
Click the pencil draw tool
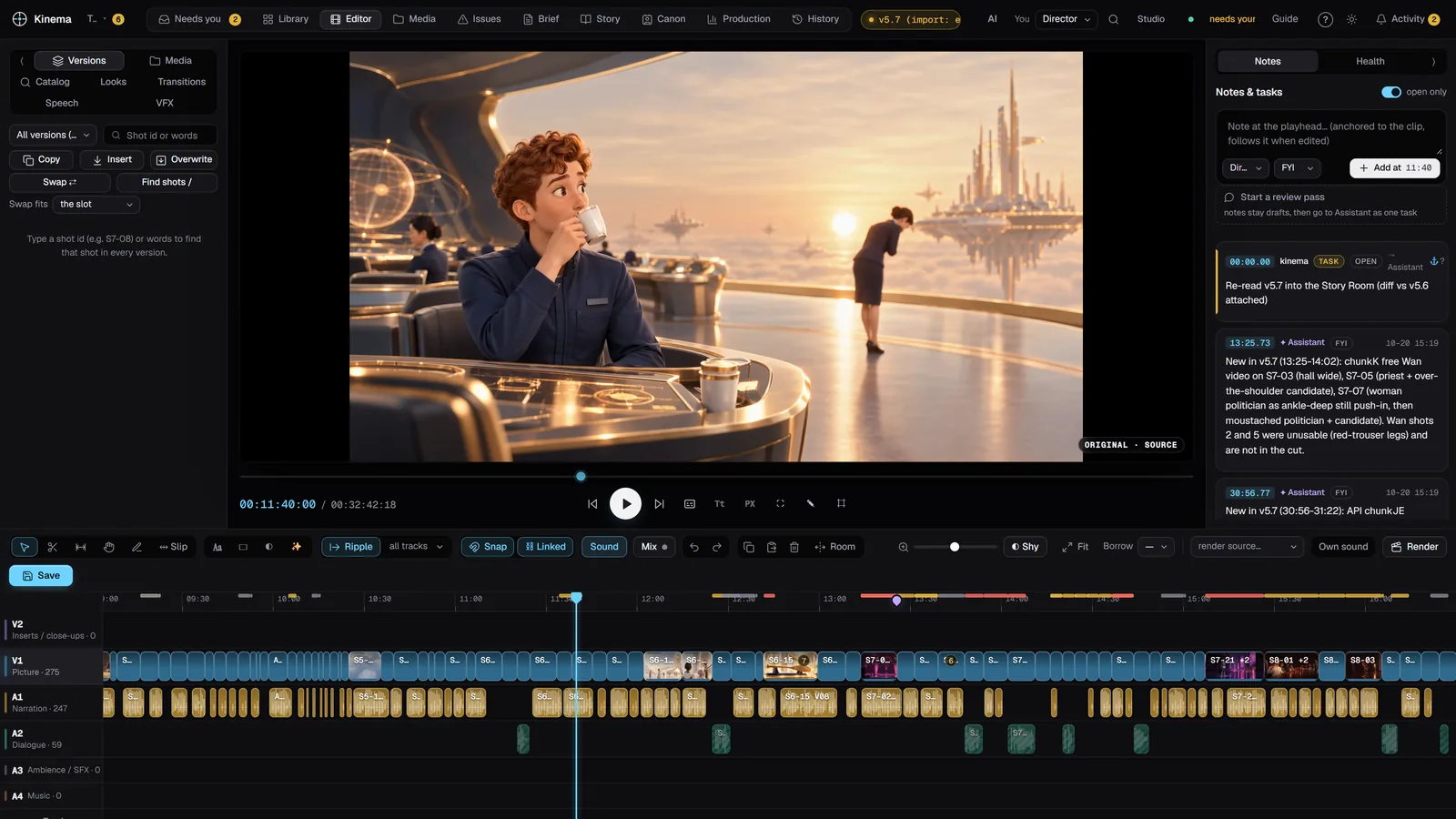click(136, 547)
